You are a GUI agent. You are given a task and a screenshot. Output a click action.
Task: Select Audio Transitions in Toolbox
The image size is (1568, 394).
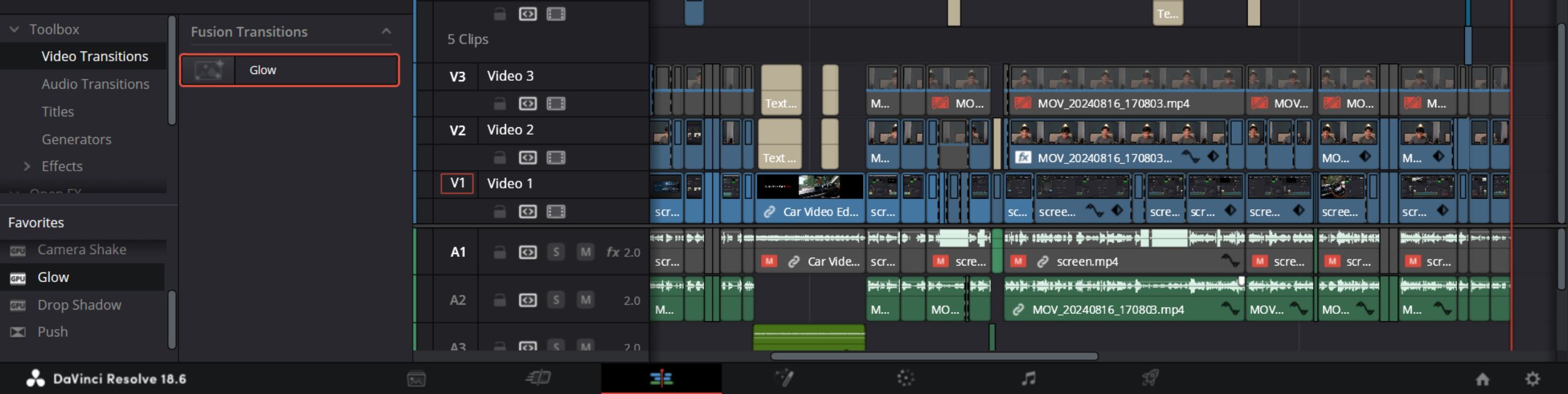point(95,84)
